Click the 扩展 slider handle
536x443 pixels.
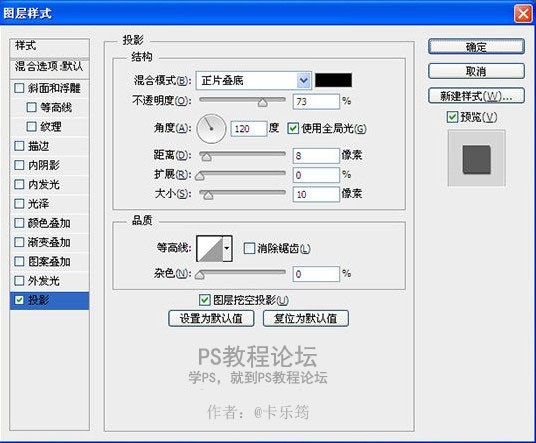[200, 176]
